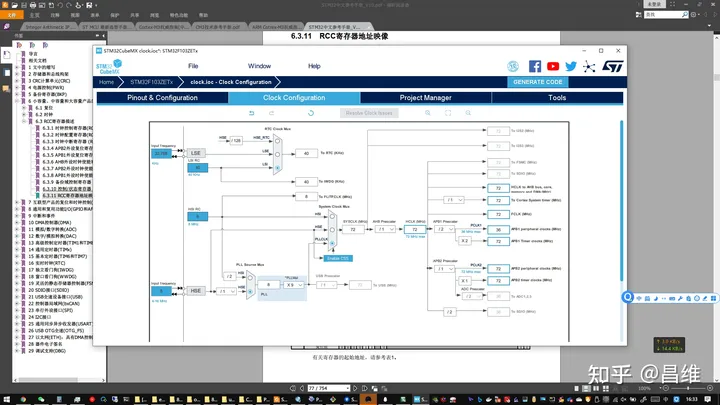Screen dimensions: 720x405
Task: Click zoom slider in PDF reader status bar
Action: [x=688, y=388]
